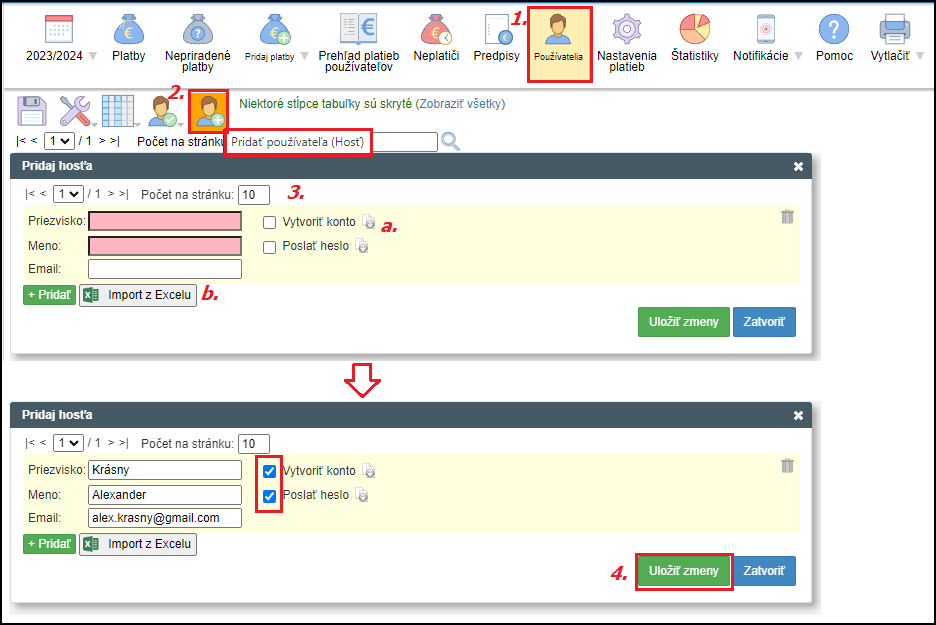The width and height of the screenshot is (936, 625).
Task: Open the wrench and screwdriver tools icon
Action: pos(75,110)
